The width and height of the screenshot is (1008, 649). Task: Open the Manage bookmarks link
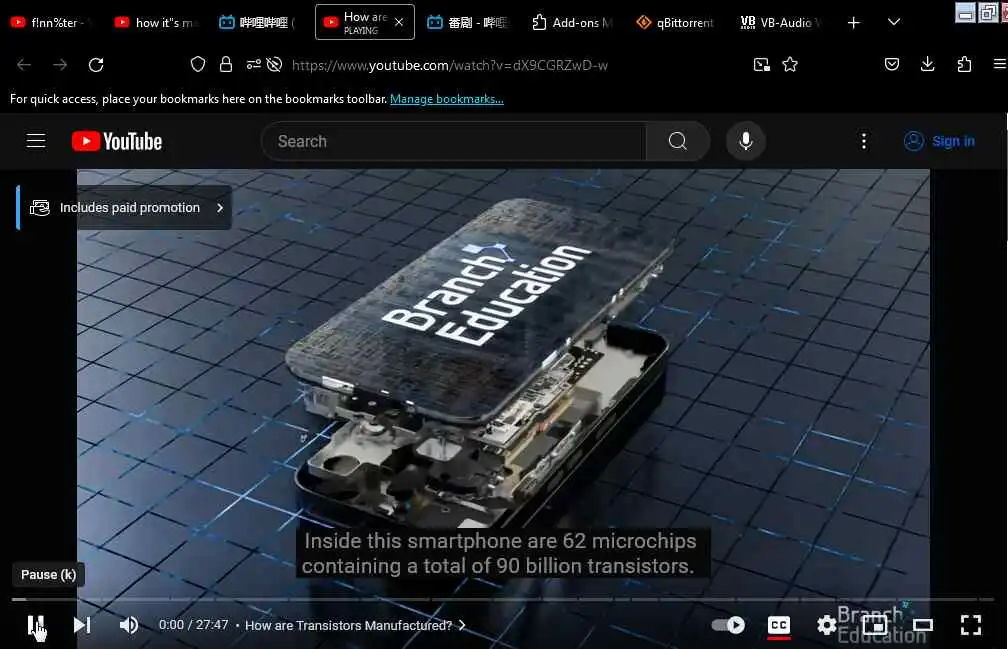[x=447, y=99]
